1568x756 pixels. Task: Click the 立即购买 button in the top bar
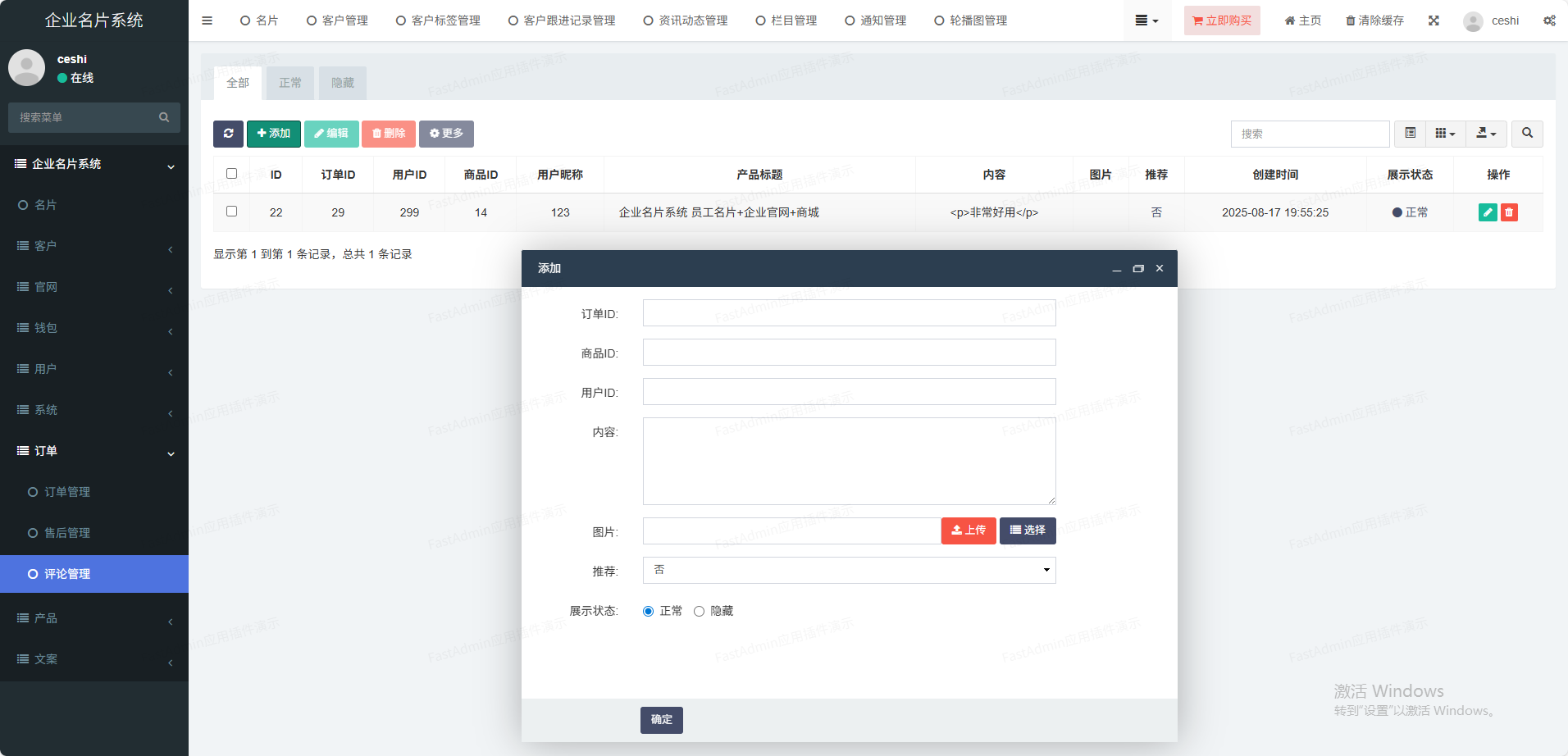click(x=1222, y=20)
